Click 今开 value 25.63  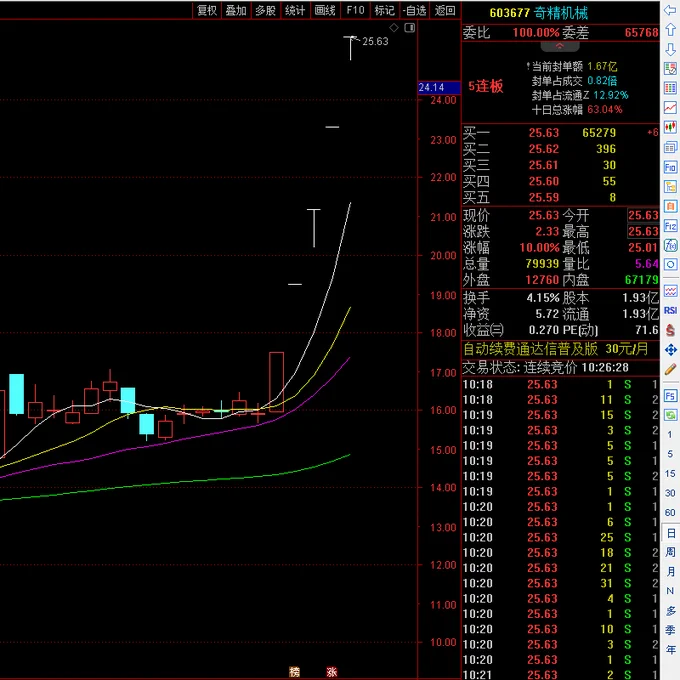(x=644, y=215)
